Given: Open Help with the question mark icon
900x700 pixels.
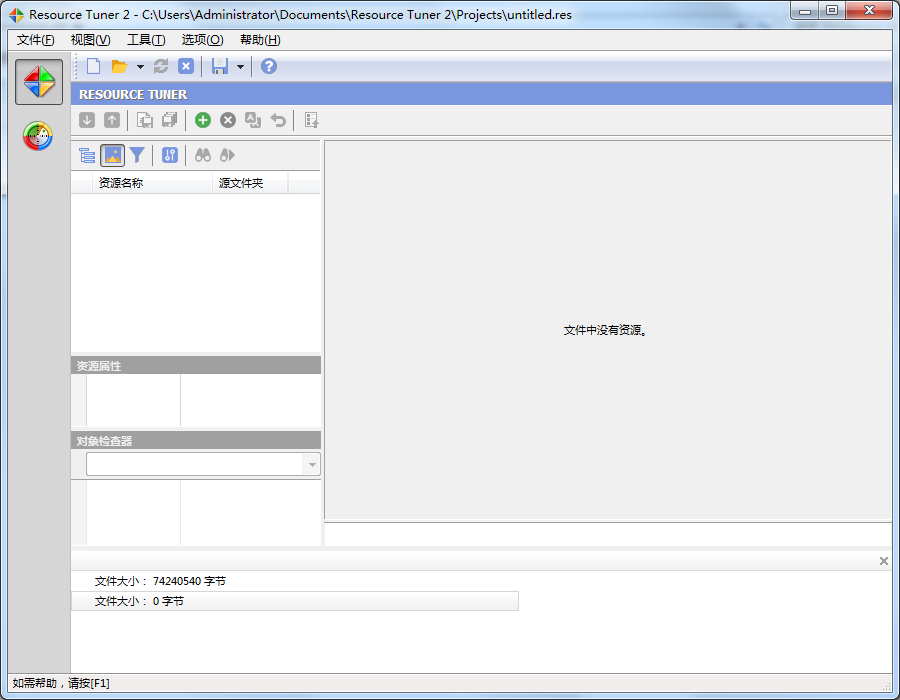Looking at the screenshot, I should coord(268,66).
